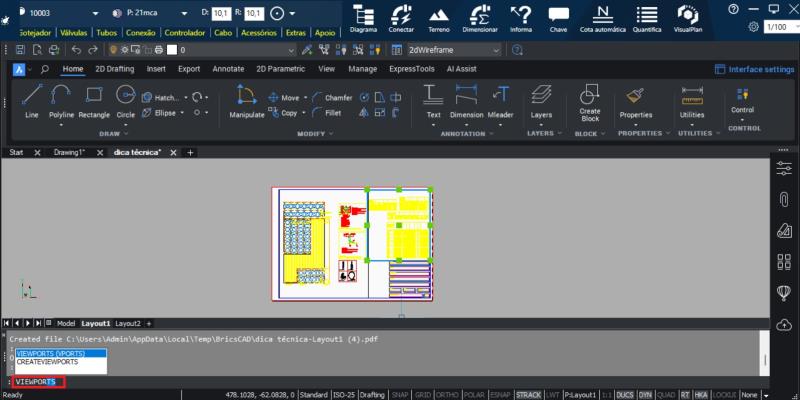The width and height of the screenshot is (800, 400).
Task: Open Interface settings
Action: 754,69
